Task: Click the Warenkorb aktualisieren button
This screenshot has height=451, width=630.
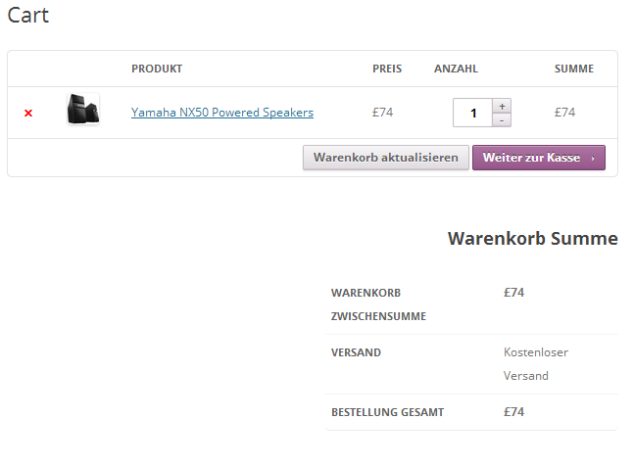Action: [386, 158]
